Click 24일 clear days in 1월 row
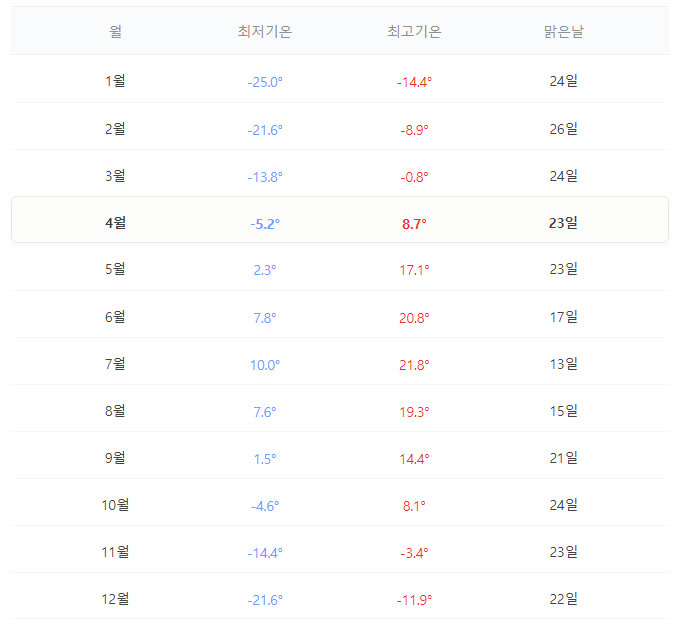Viewport: 682px width, 628px height. [564, 81]
